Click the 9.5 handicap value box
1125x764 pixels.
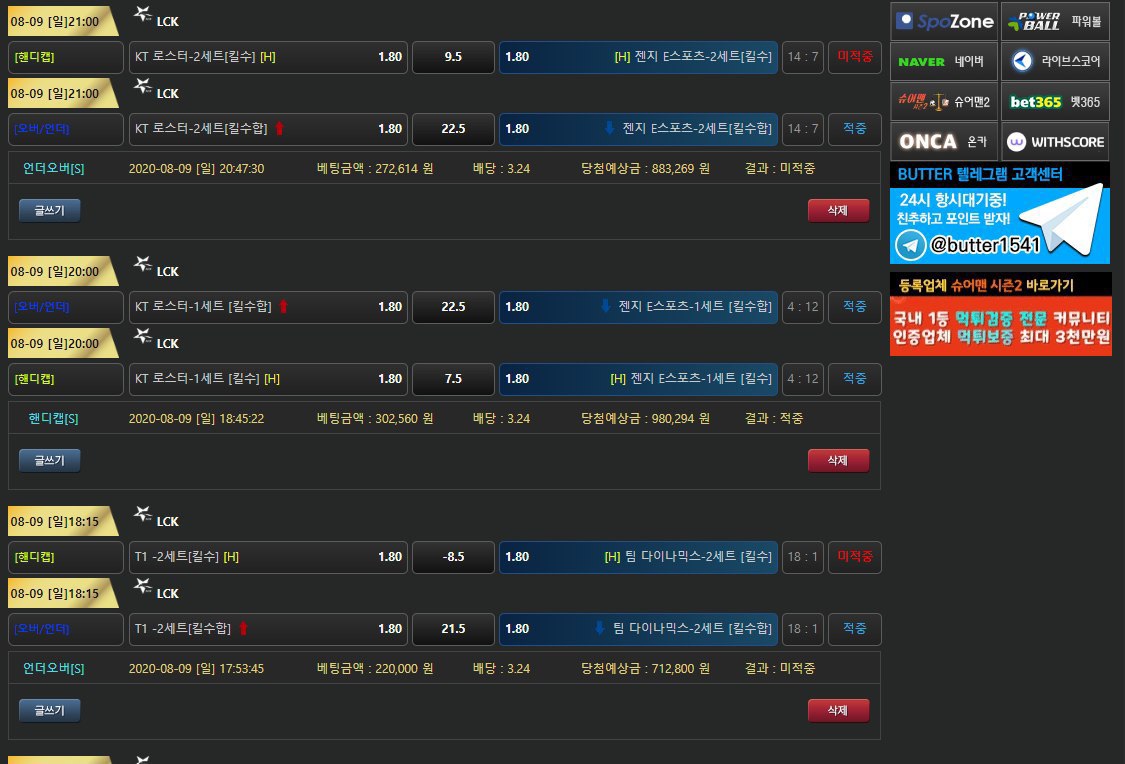click(453, 57)
